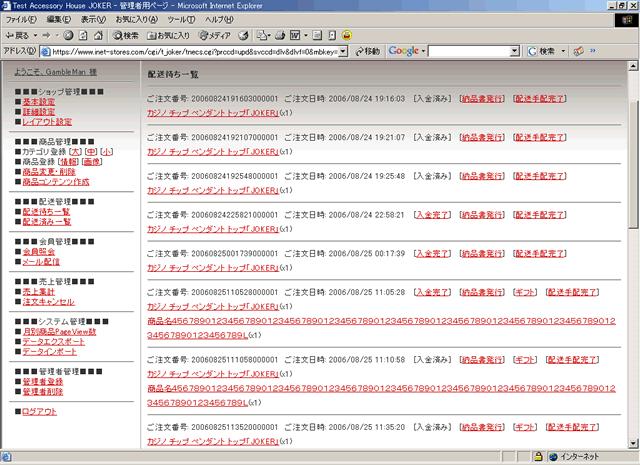Viewport: 640px width, 465px height.
Task: Click the ログアウト logout link
Action: pos(39,412)
